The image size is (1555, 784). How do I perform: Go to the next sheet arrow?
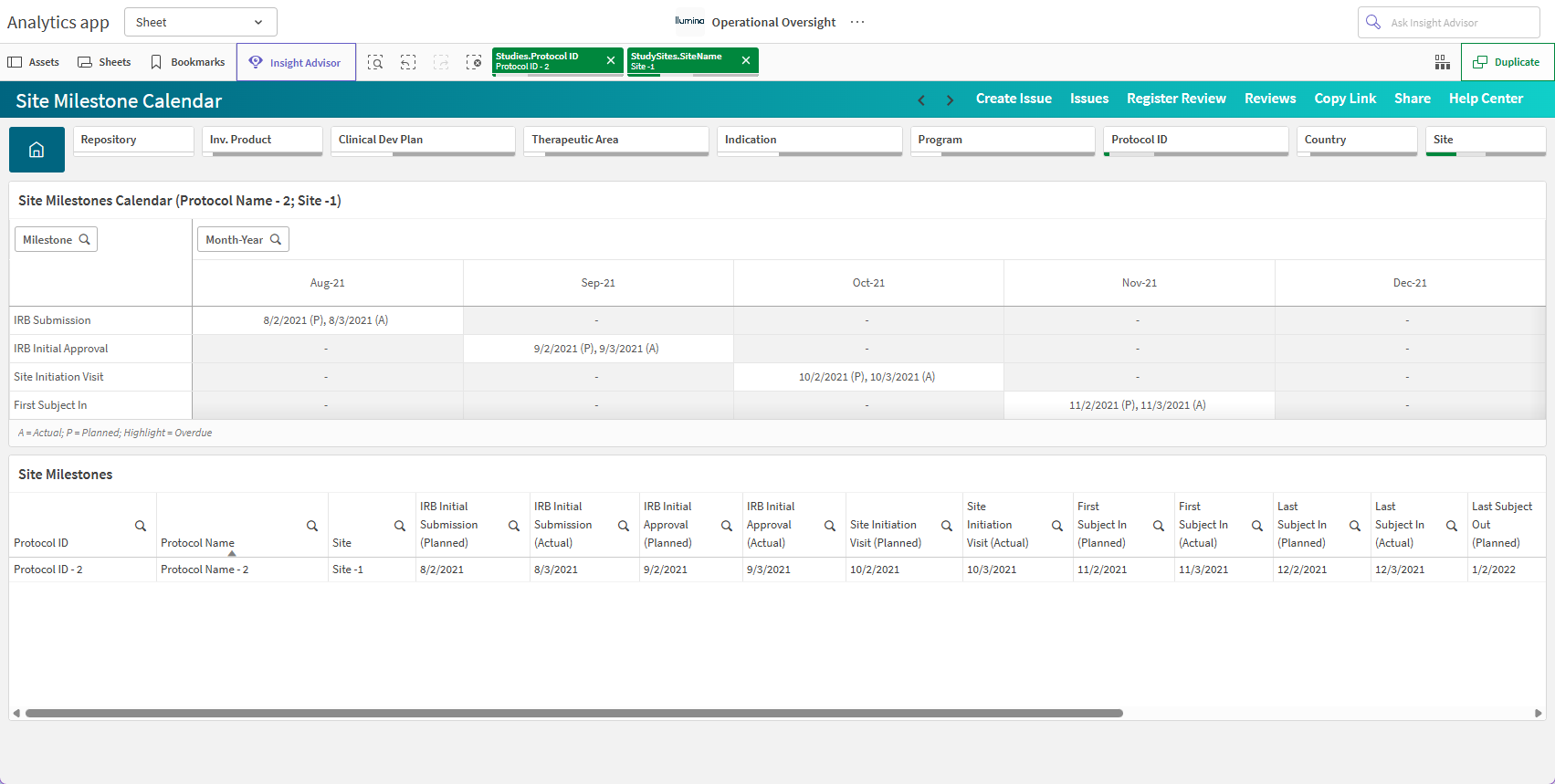tap(950, 99)
